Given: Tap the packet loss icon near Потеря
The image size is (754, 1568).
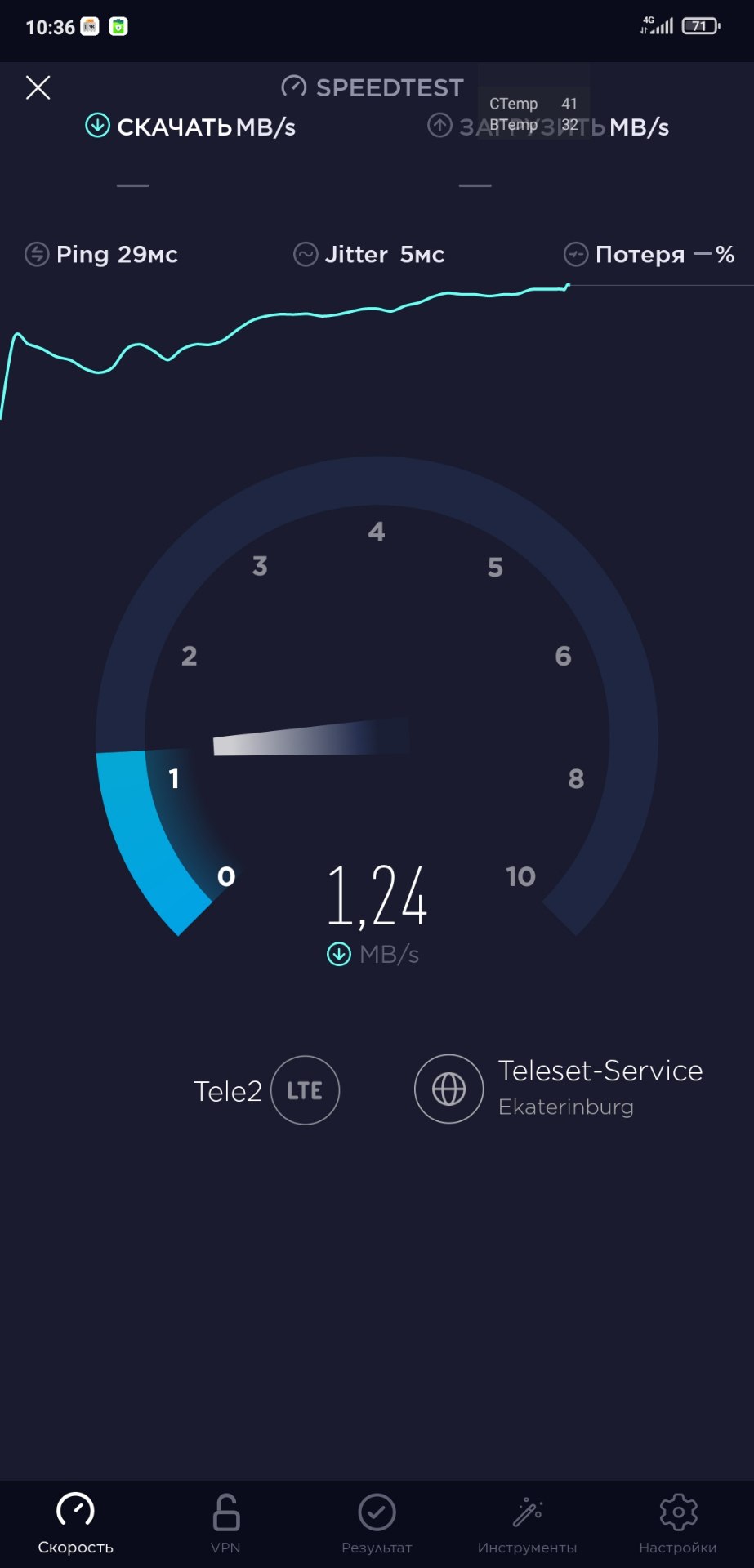Looking at the screenshot, I should click(x=576, y=255).
